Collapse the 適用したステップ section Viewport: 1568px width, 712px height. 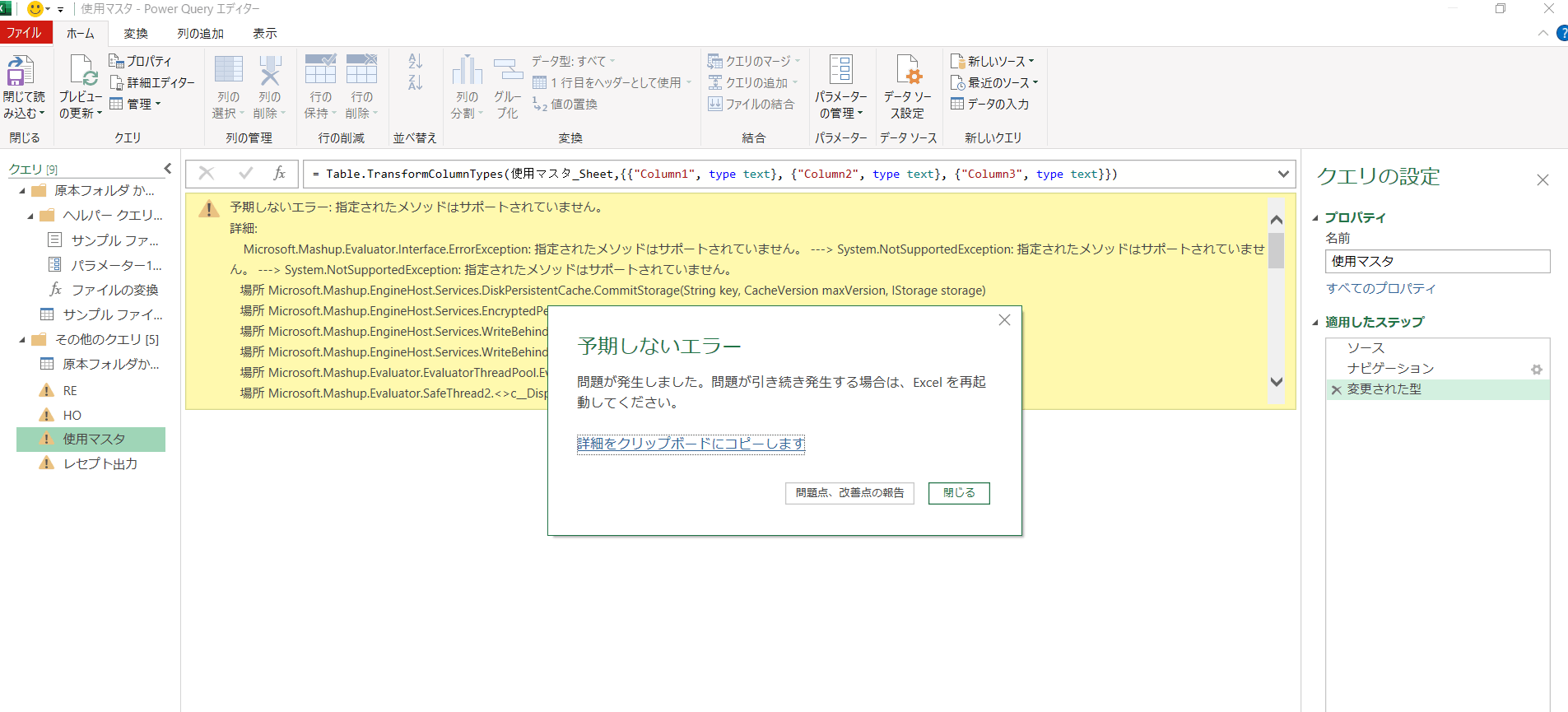click(1315, 323)
